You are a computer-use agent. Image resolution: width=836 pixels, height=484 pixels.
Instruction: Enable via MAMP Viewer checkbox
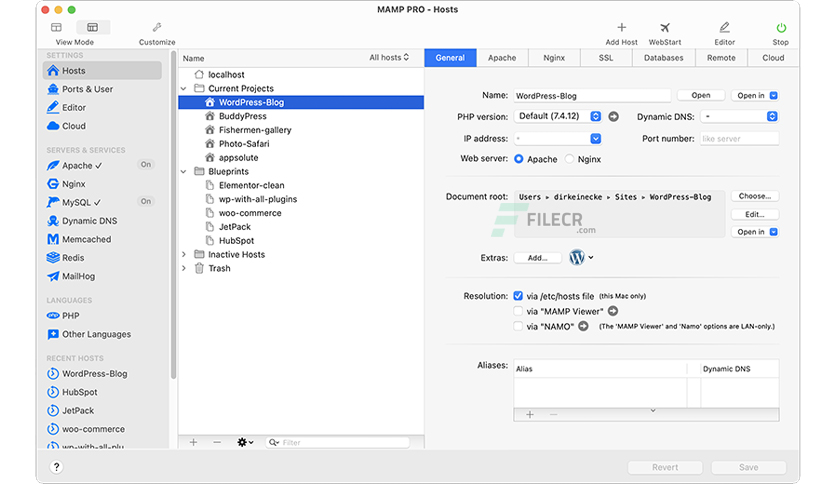518,311
